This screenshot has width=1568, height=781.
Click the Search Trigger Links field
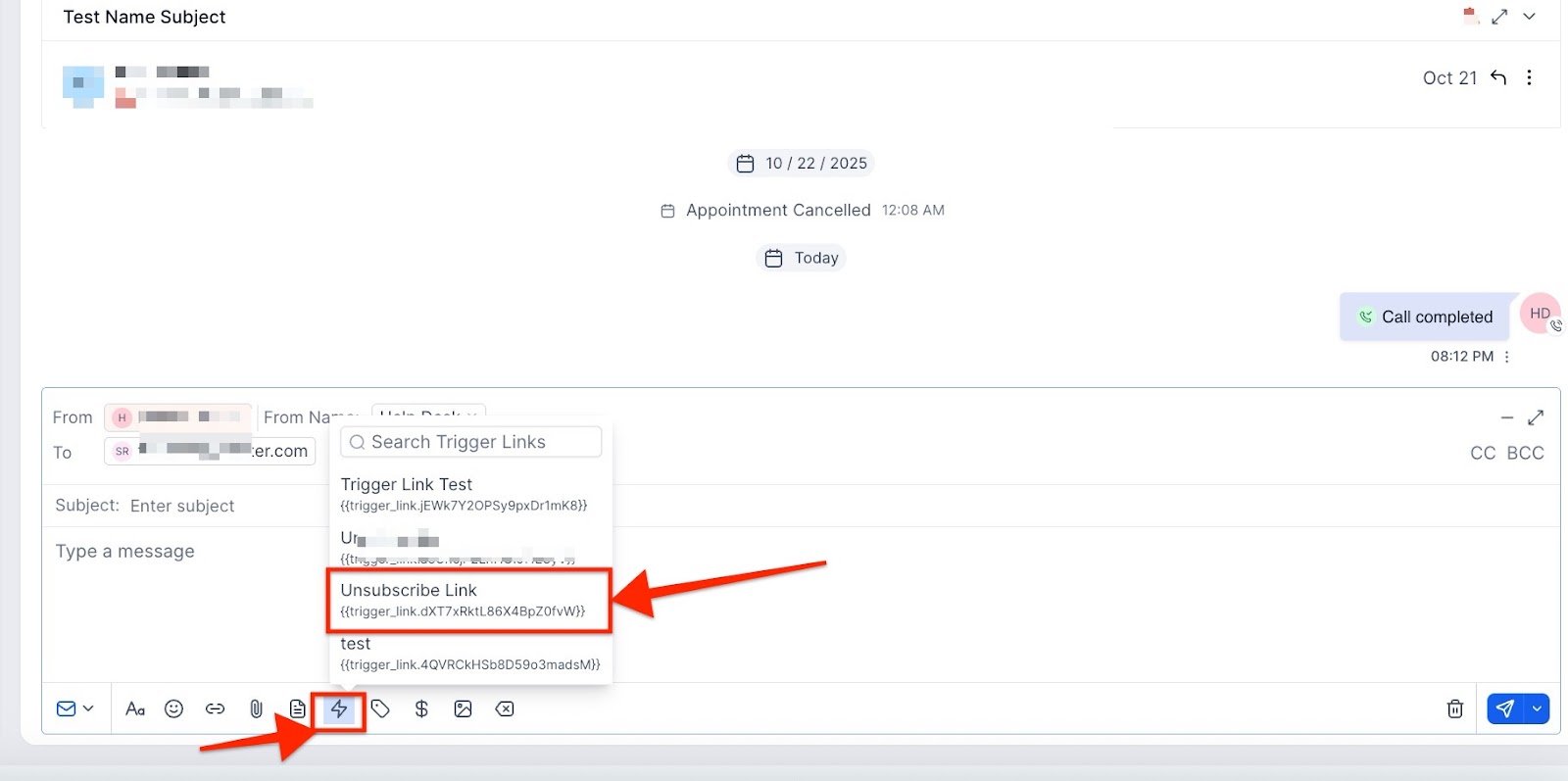pyautogui.click(x=470, y=442)
